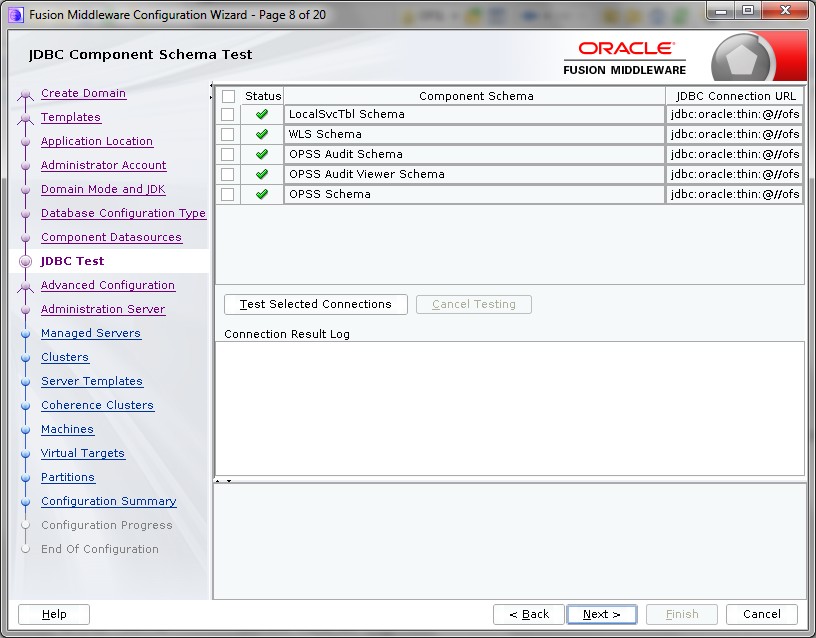Enable the OPSS Schema row checkbox

click(227, 194)
